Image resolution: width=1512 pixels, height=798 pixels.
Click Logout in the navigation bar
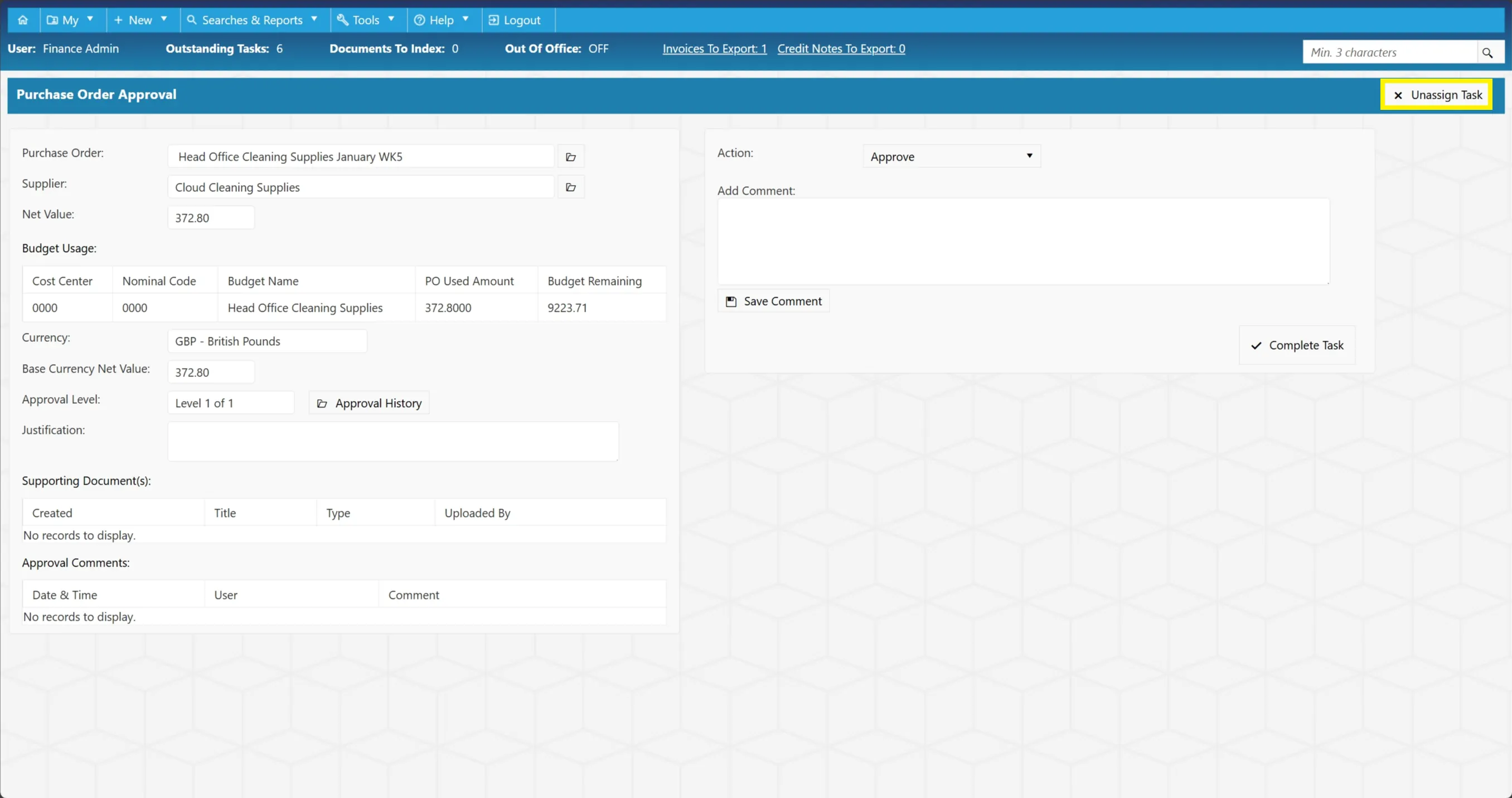(x=515, y=20)
